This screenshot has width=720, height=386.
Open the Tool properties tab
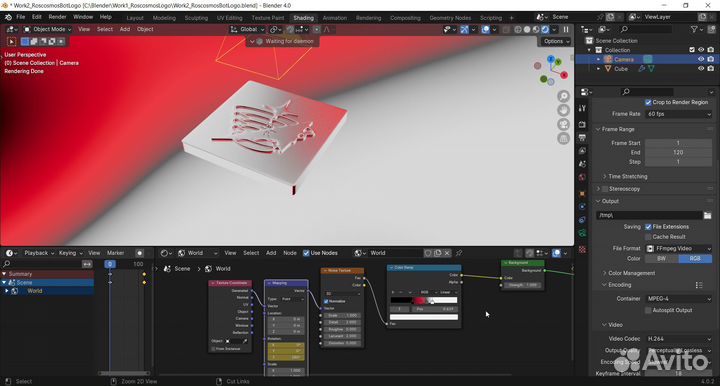click(582, 108)
